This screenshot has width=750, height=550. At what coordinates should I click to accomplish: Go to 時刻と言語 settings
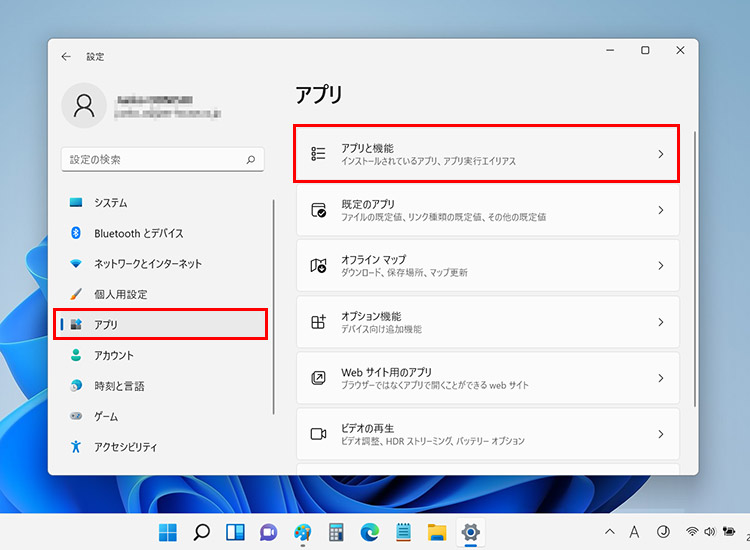pos(119,386)
